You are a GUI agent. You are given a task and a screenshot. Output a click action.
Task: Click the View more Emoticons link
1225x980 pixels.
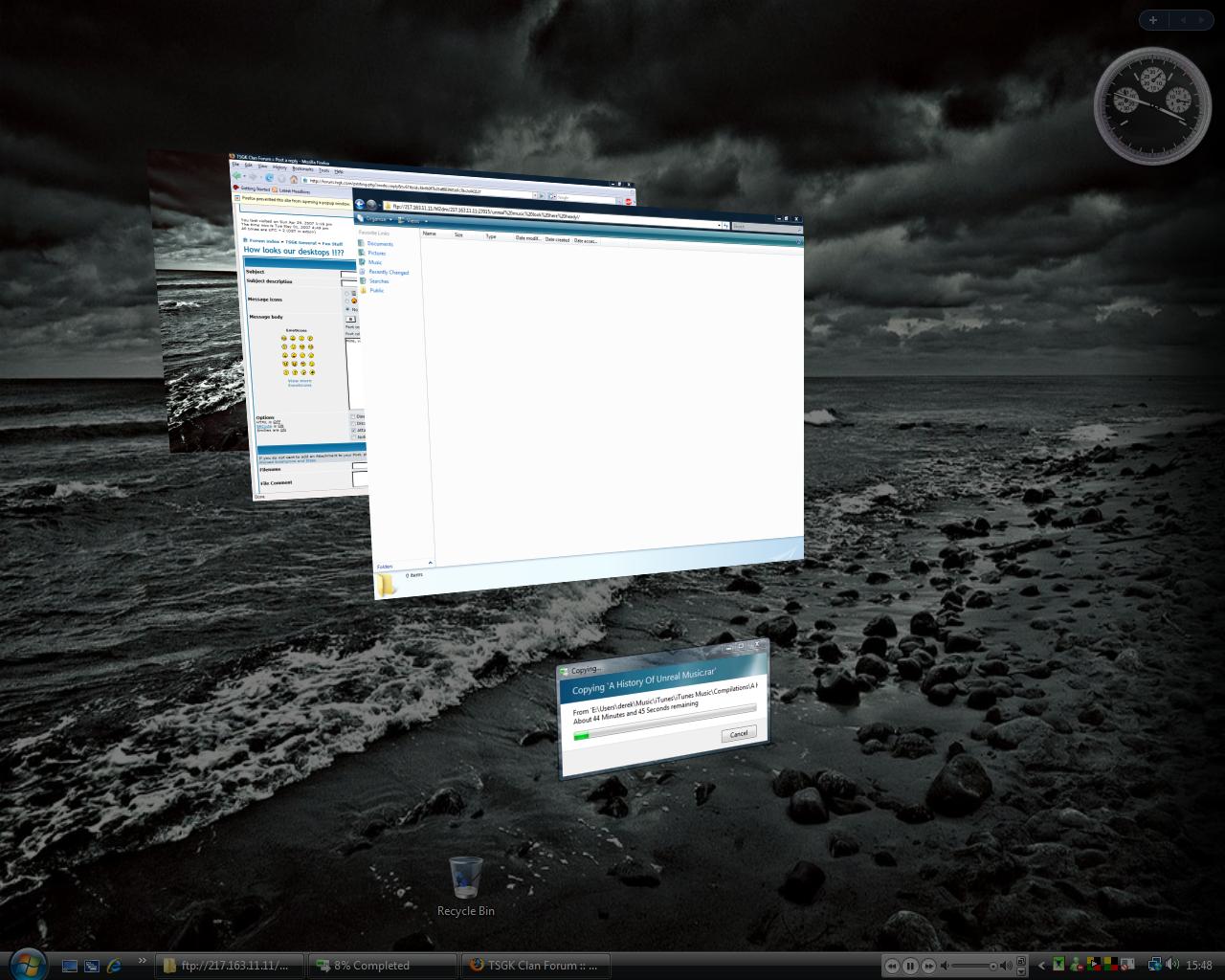[x=299, y=383]
